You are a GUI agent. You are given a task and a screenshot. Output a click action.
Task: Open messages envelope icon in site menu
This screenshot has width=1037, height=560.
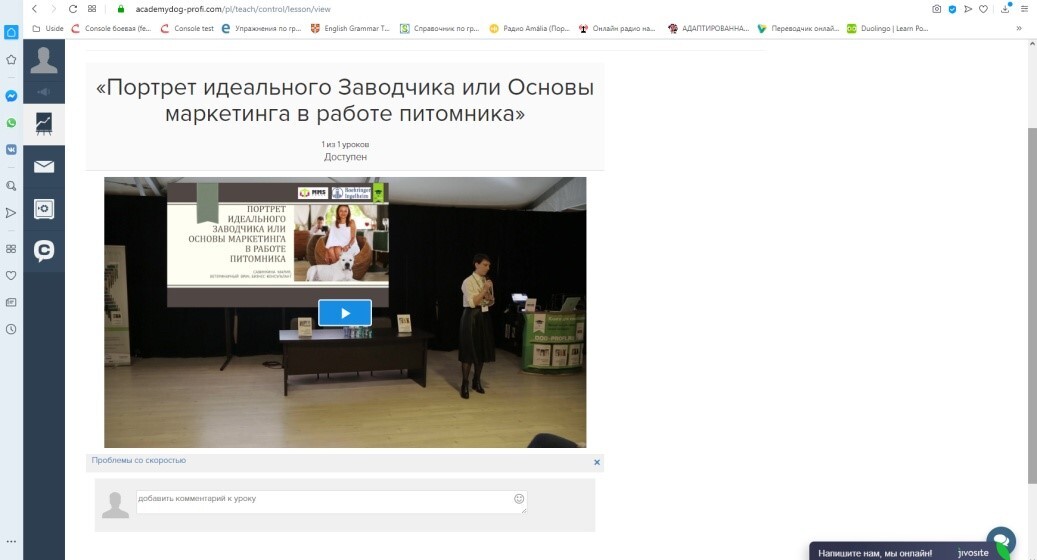[x=44, y=166]
